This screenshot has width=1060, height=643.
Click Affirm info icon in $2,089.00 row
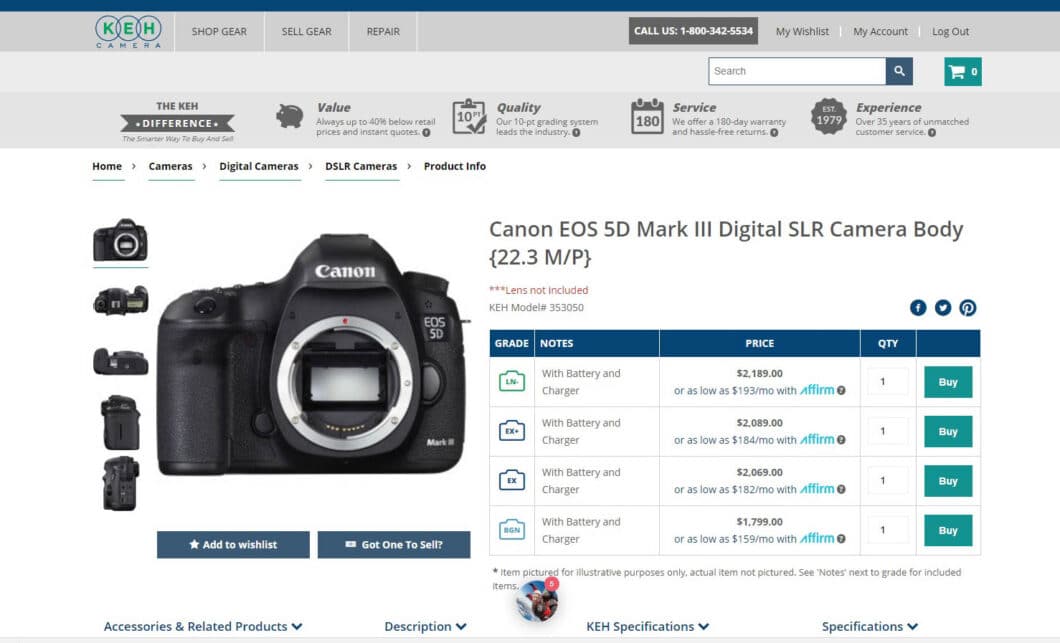tap(841, 439)
